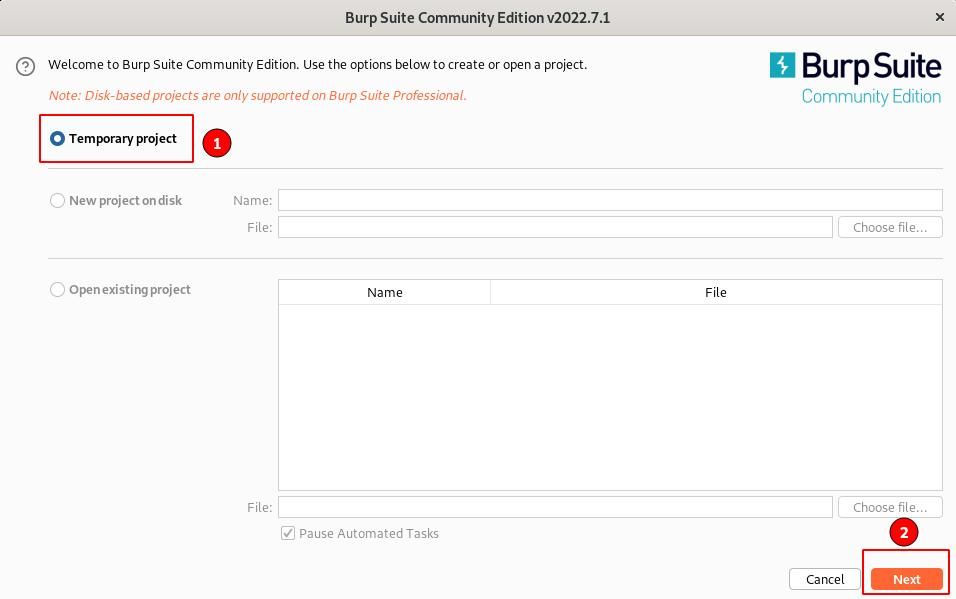Click the disk-based projects note text
956x599 pixels.
tap(257, 95)
